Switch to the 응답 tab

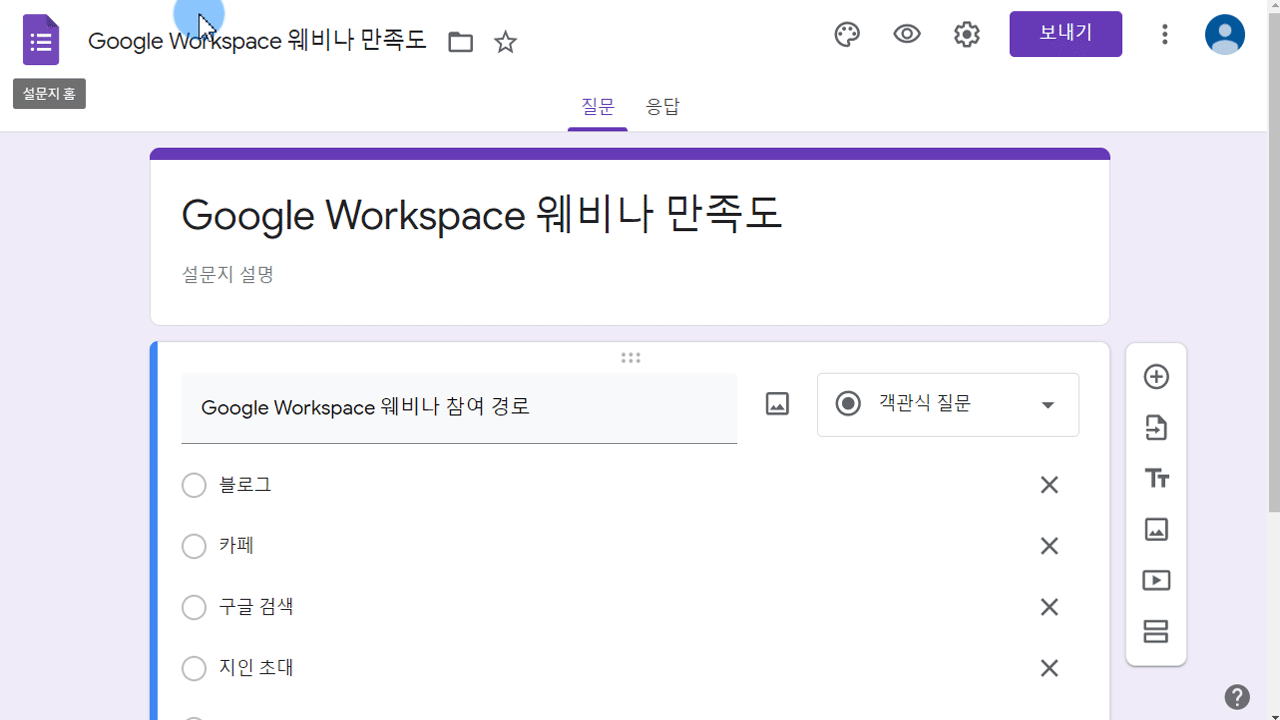click(x=663, y=107)
